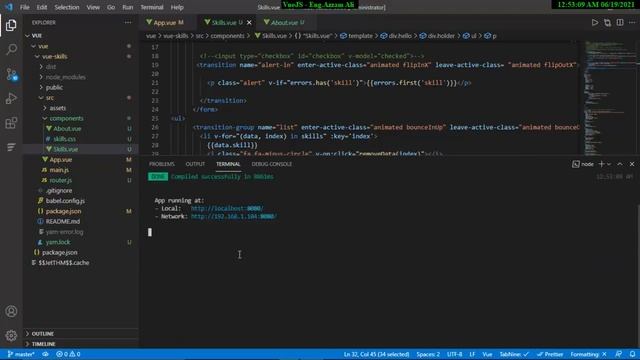Open the Manage gear settings icon
The width and height of the screenshot is (640, 360).
point(11,336)
